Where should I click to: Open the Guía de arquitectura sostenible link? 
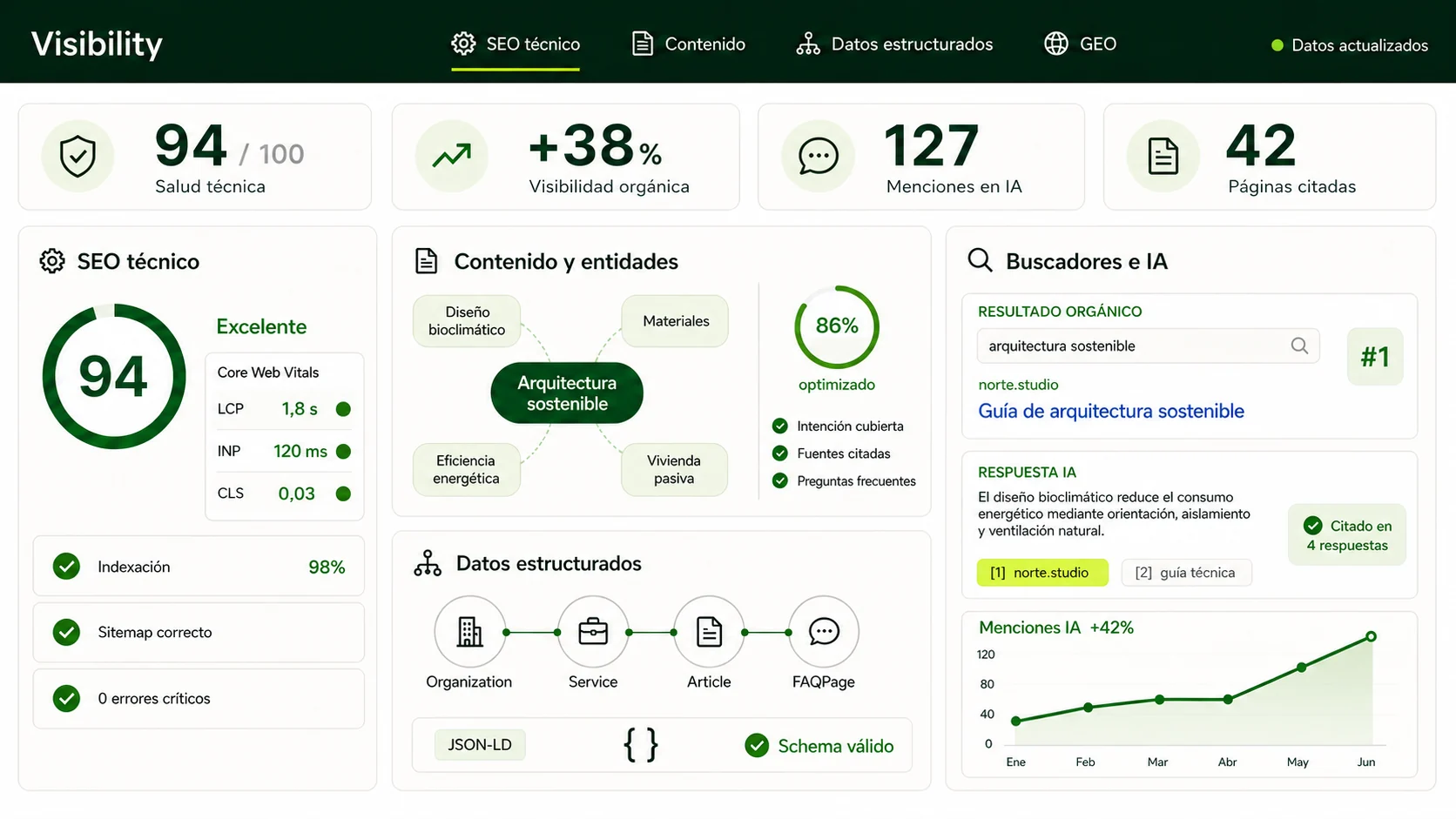1111,411
